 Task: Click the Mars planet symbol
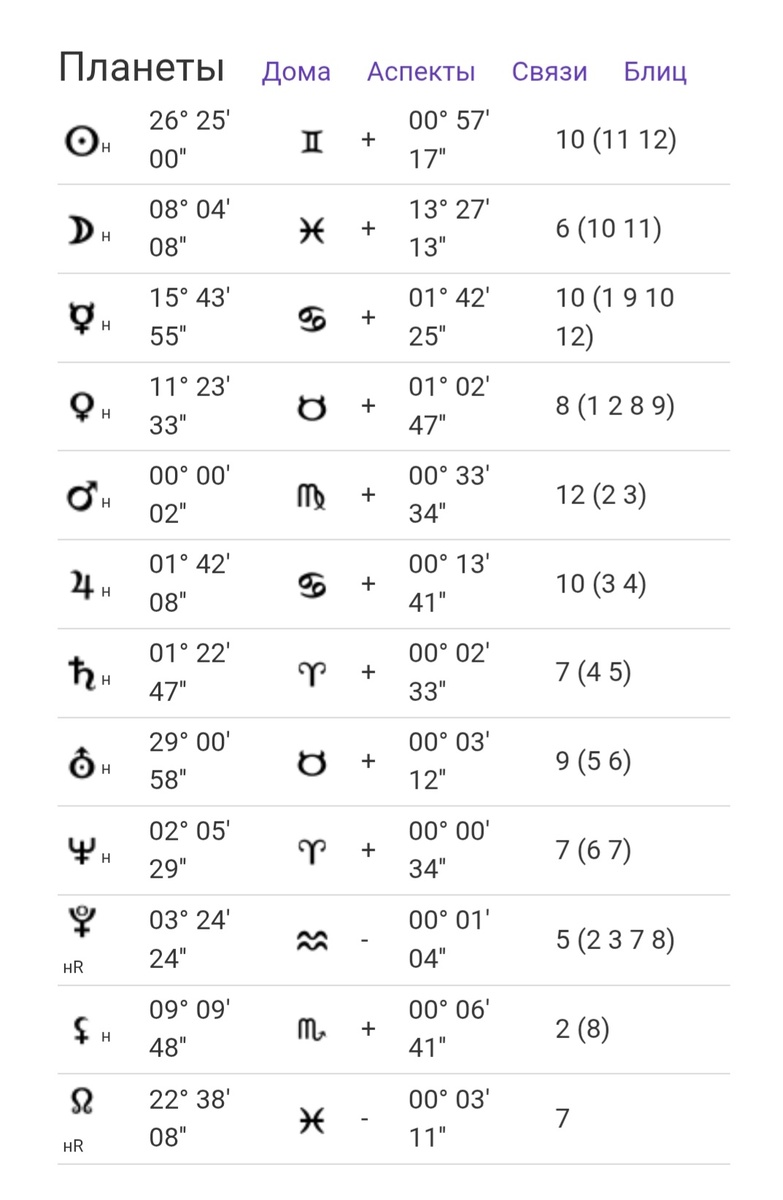80,496
